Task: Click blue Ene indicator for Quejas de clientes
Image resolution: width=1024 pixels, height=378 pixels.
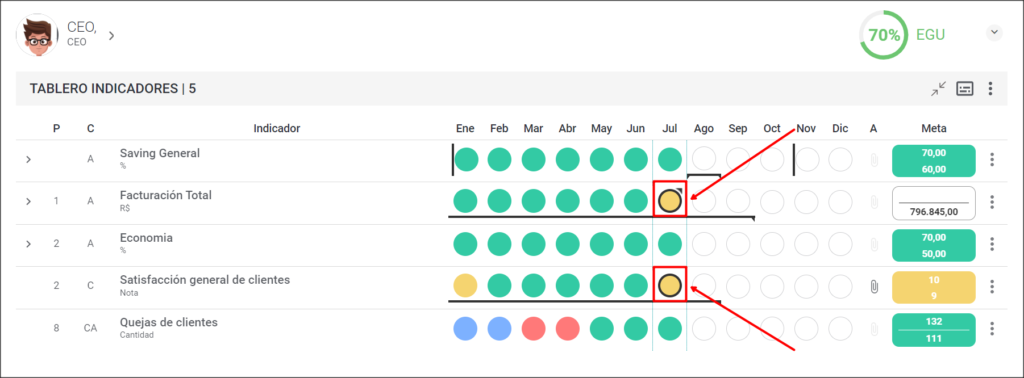Action: tap(465, 328)
